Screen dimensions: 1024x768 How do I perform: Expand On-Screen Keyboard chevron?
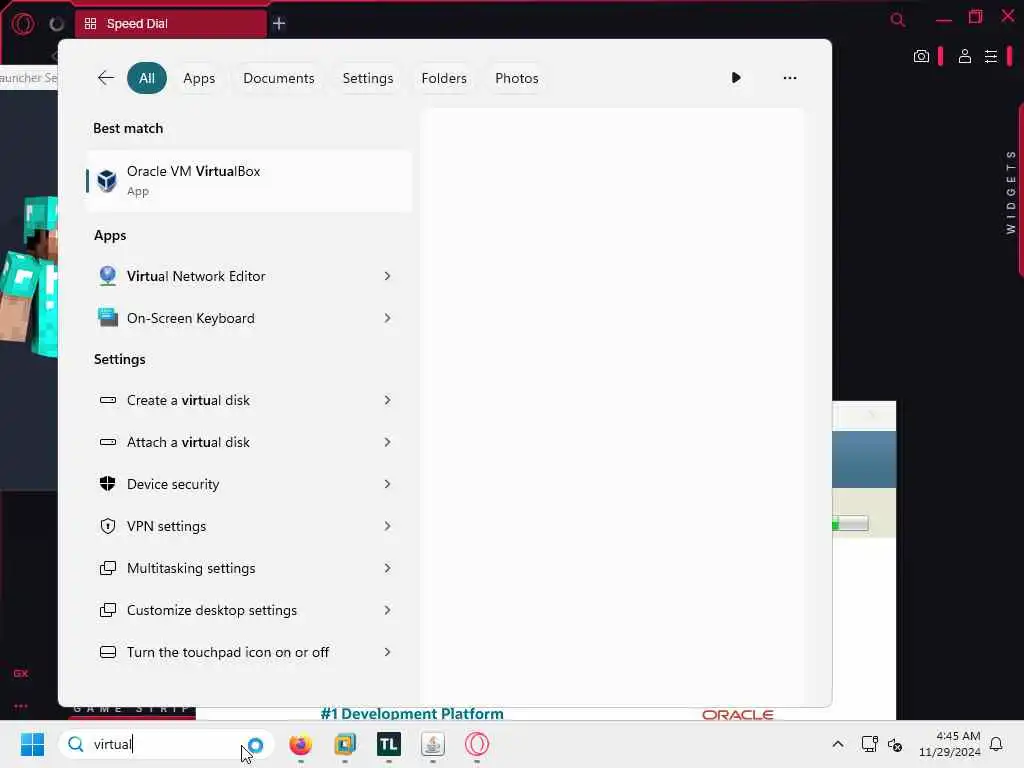coord(387,318)
